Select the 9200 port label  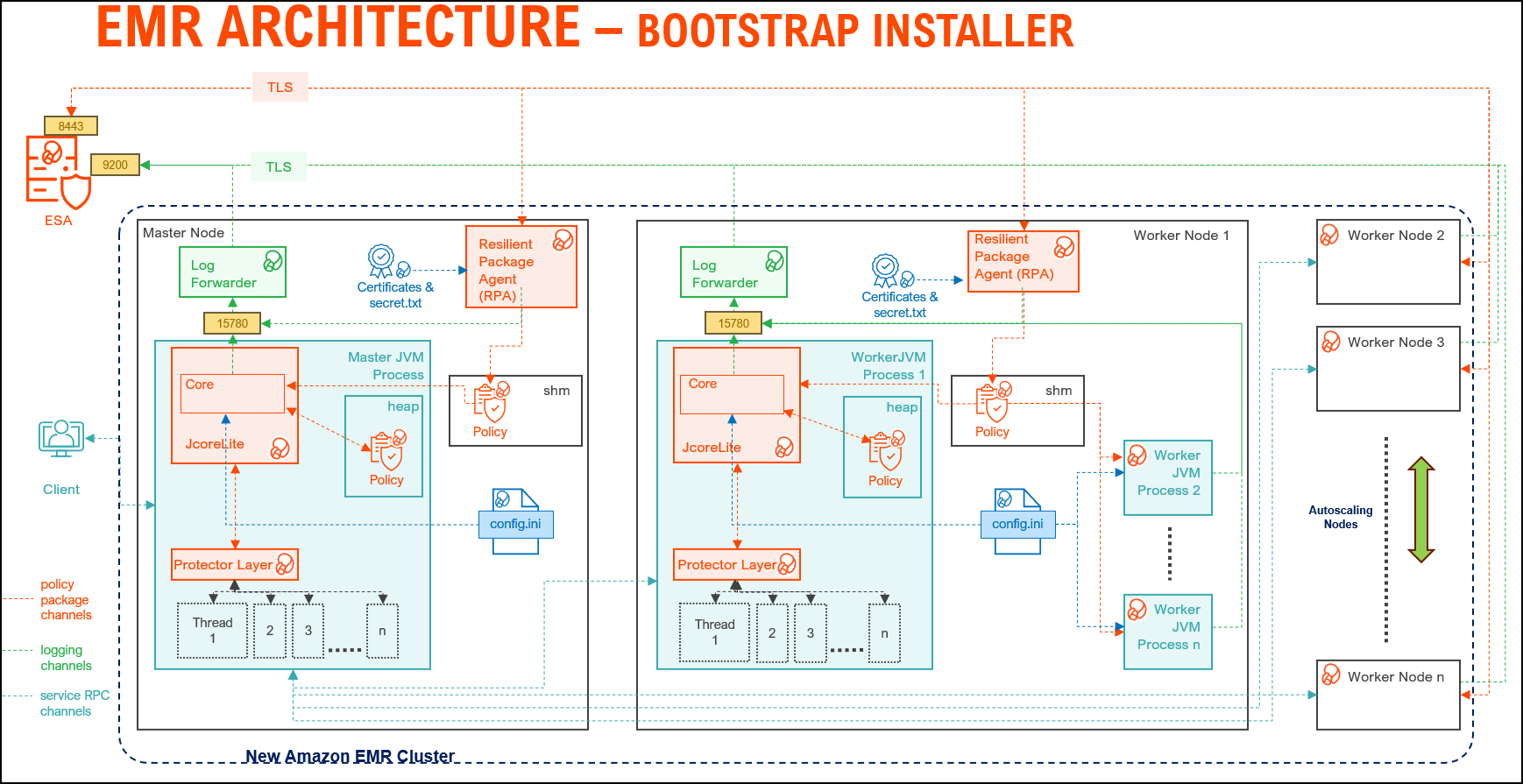(x=115, y=165)
